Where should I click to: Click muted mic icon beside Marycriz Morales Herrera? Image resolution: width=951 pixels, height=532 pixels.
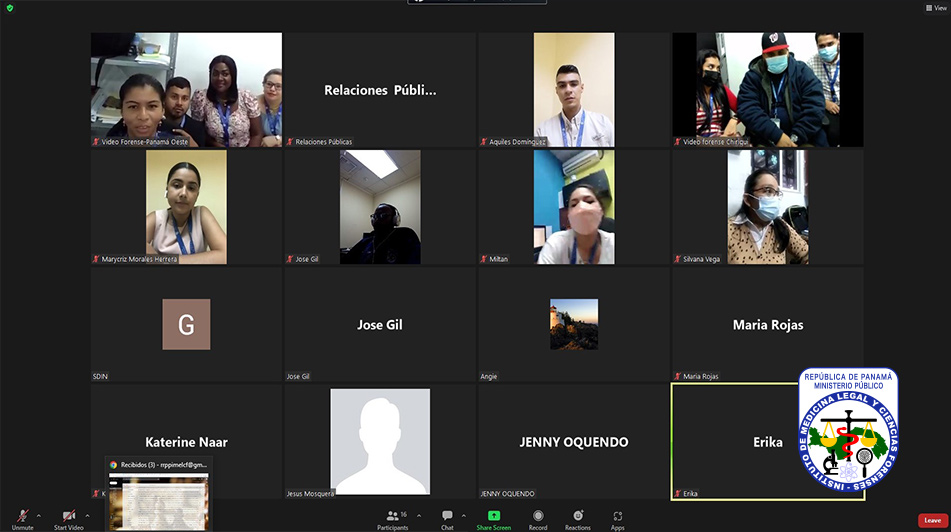[96, 258]
